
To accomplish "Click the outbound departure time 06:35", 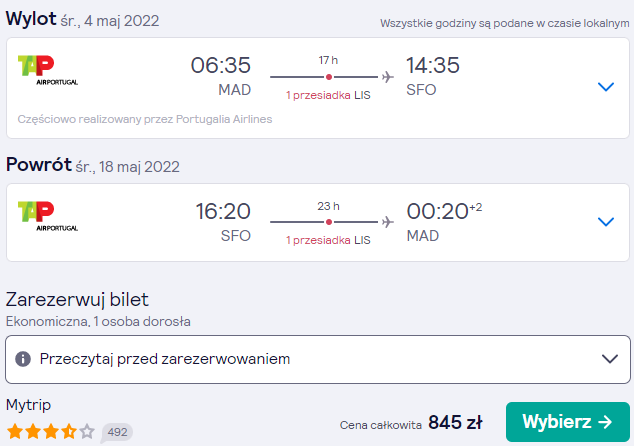I will (x=221, y=65).
